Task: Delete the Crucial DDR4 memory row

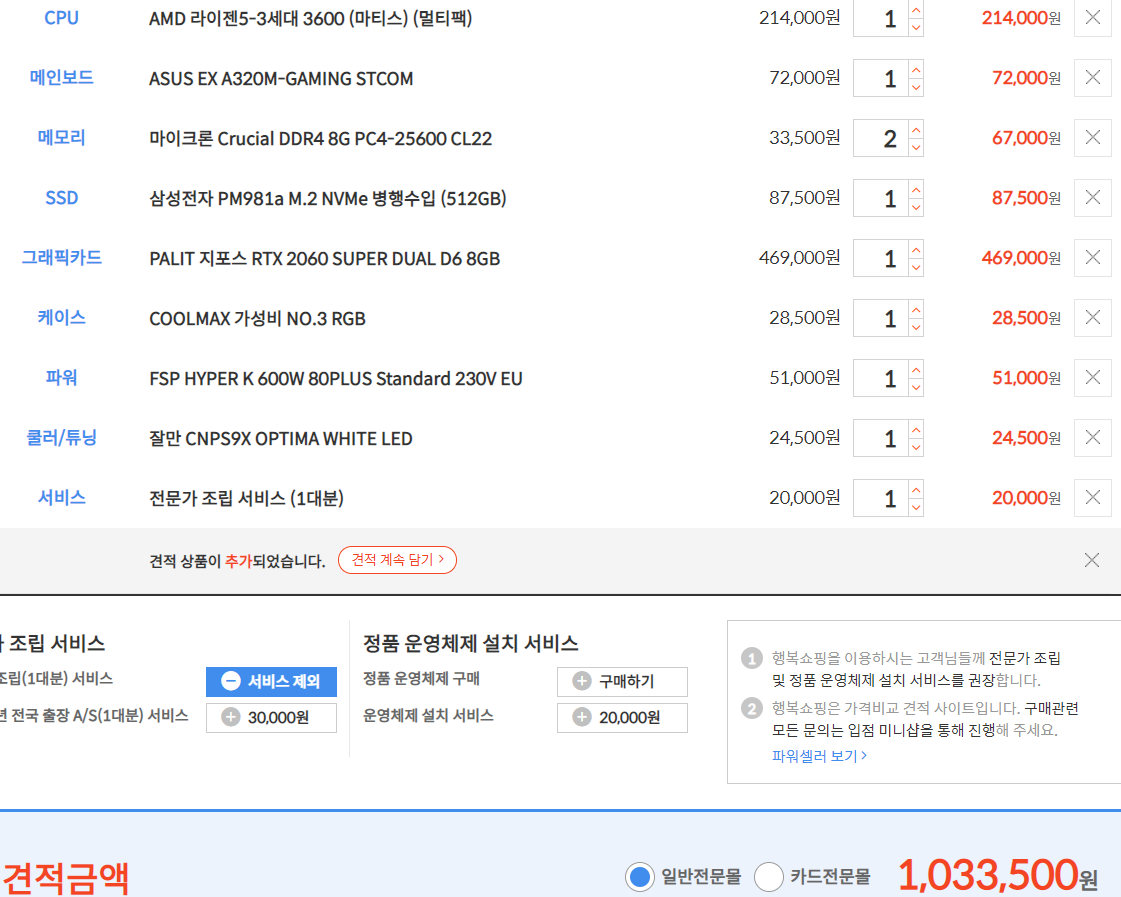Action: pos(1092,138)
